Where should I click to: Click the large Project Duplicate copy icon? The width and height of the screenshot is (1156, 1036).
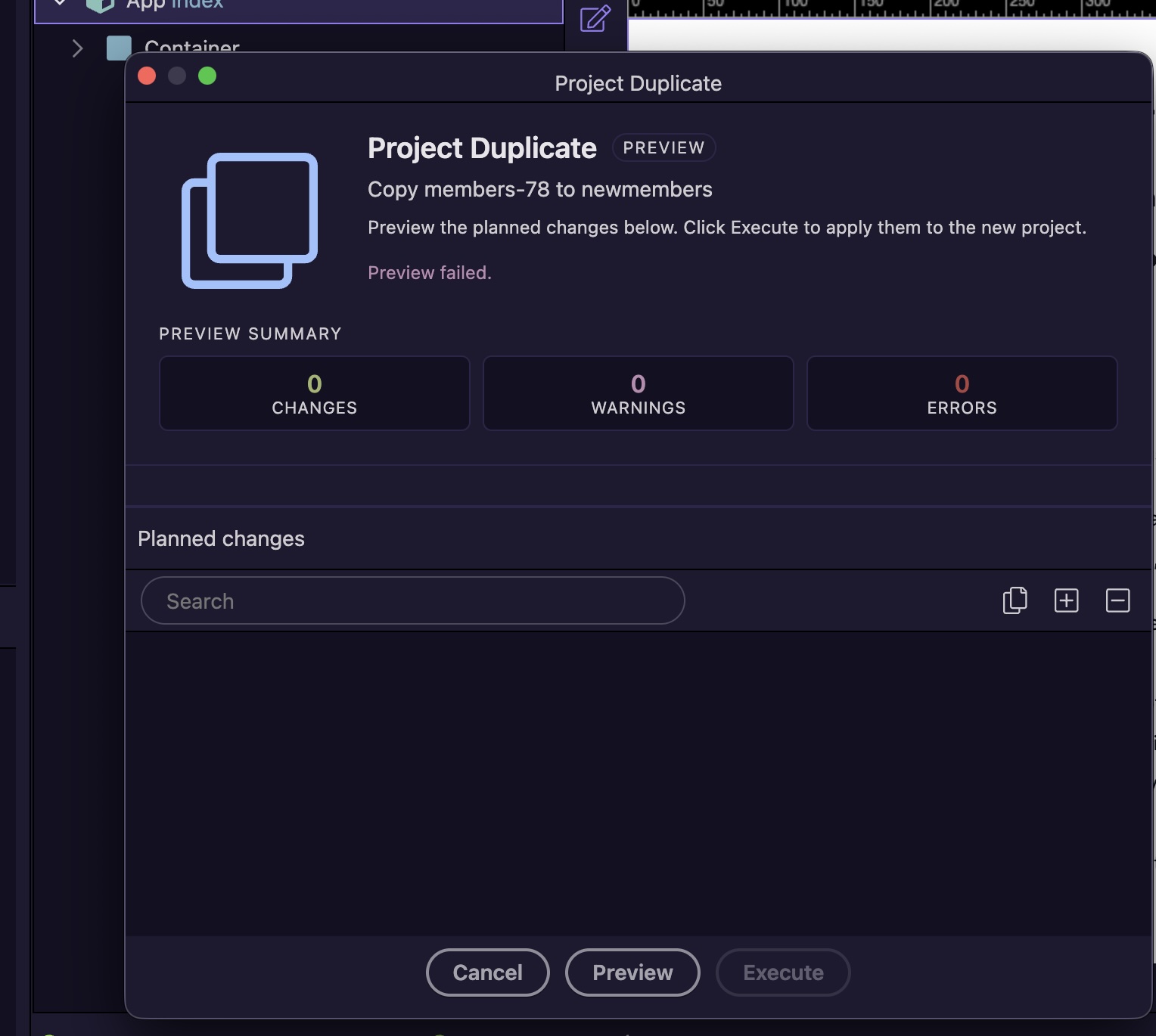pos(249,220)
